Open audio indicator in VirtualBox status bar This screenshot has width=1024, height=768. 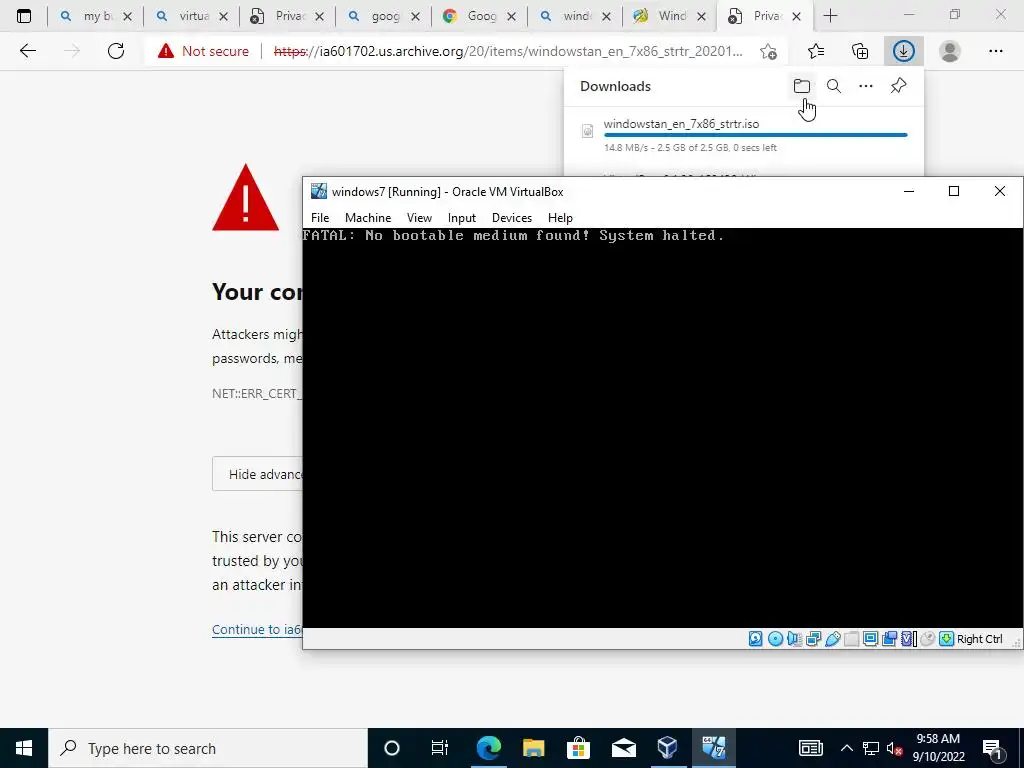click(794, 639)
